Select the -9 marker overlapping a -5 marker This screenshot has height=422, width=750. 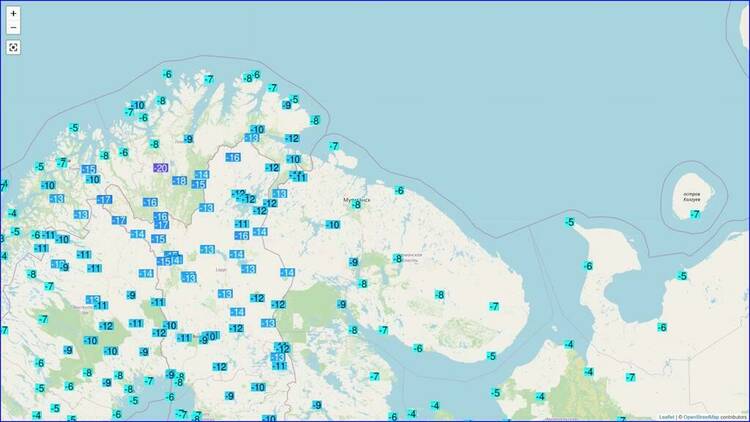[x=287, y=105]
